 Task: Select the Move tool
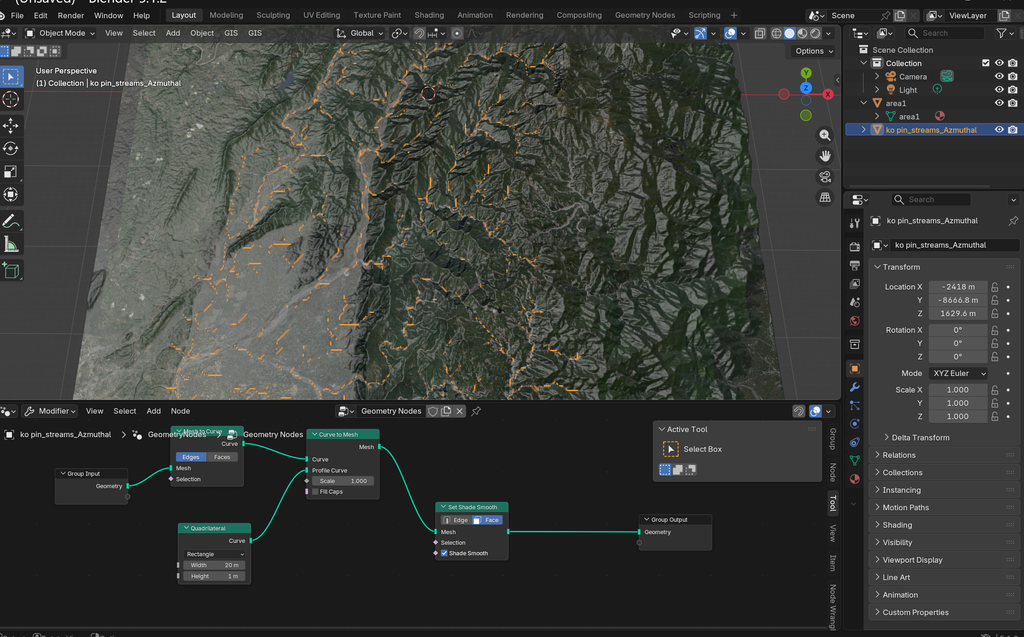[10, 125]
